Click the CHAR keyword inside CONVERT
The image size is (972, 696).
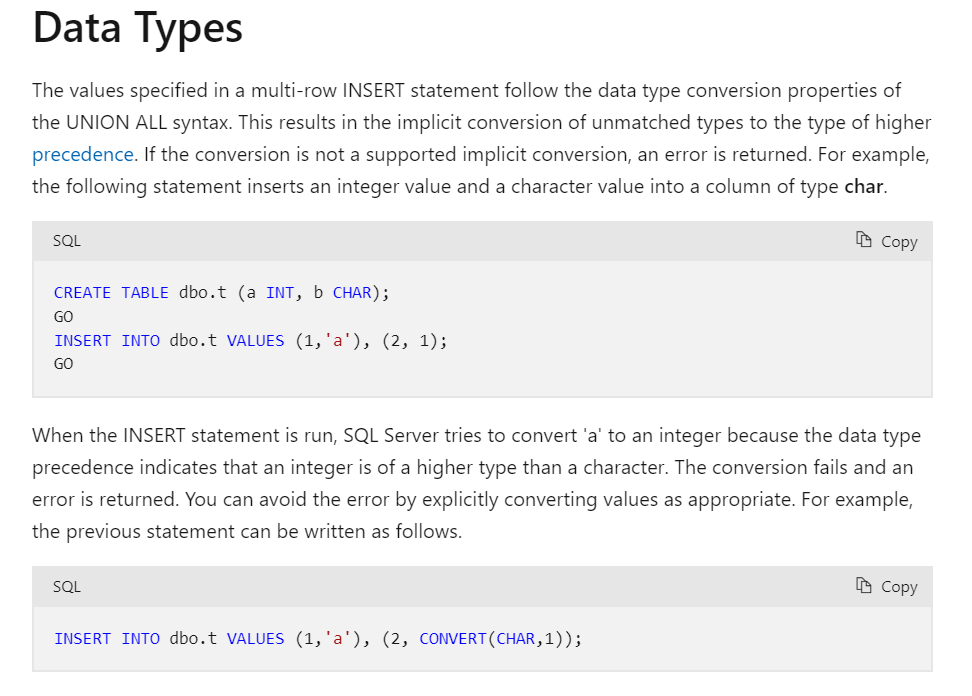515,638
